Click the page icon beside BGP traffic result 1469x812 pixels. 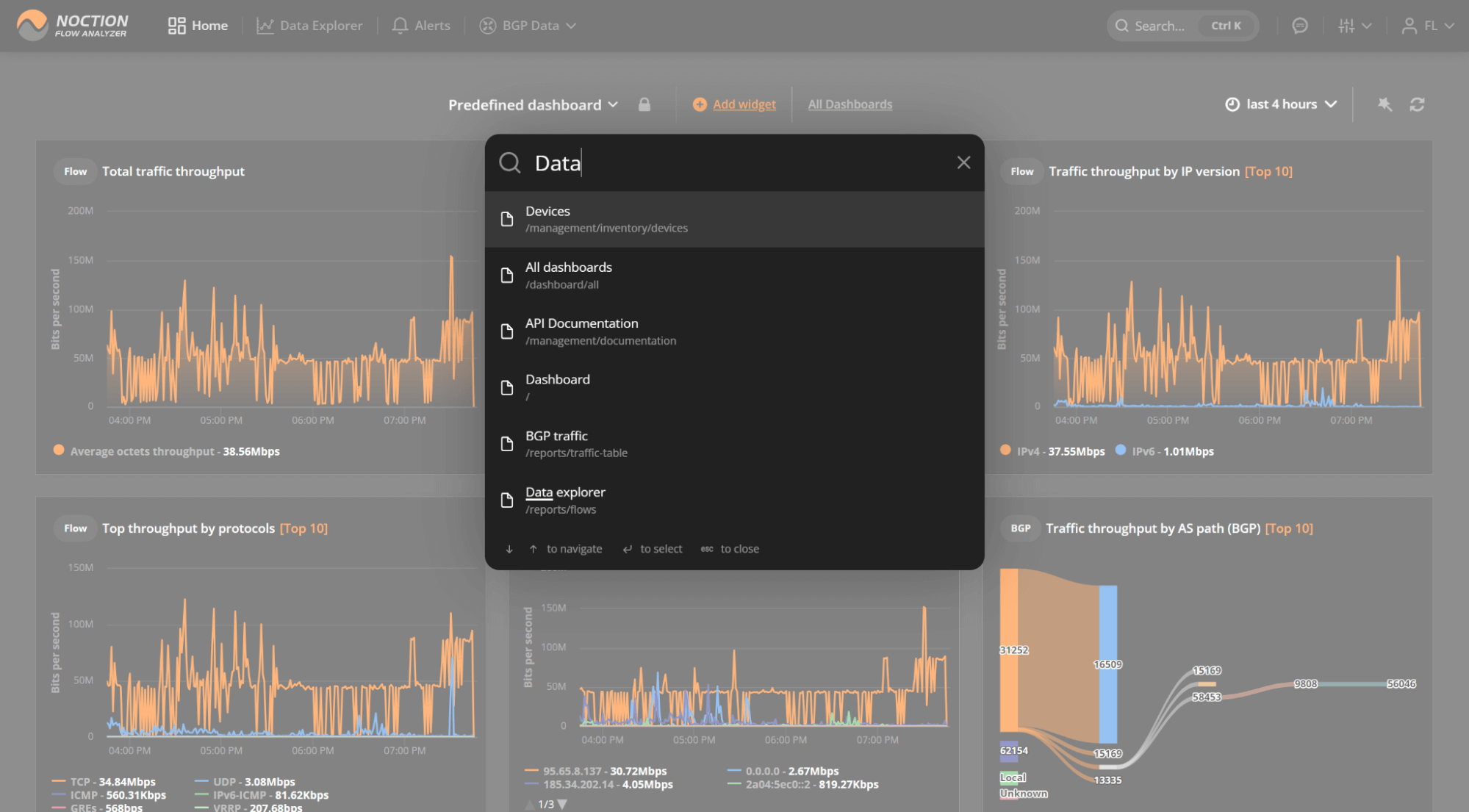(x=506, y=444)
